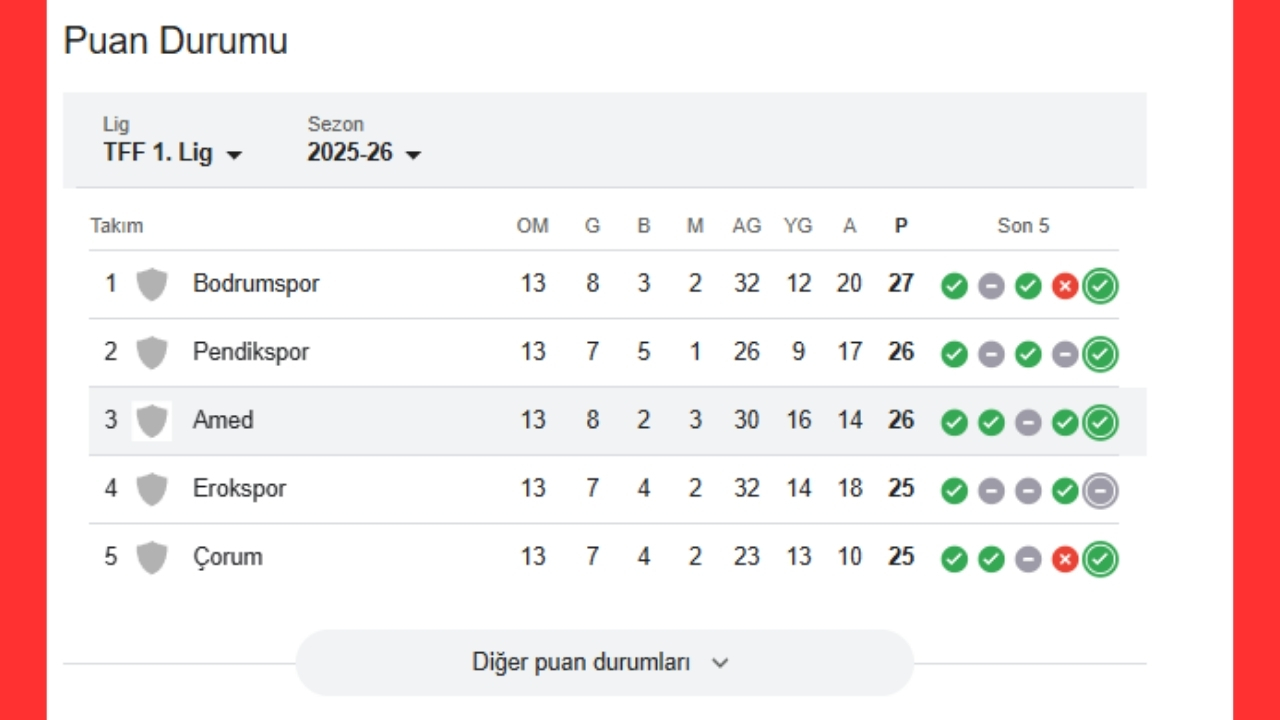Screen dimensions: 1280x720
Task: Open the Pendikspor team link
Action: click(251, 352)
